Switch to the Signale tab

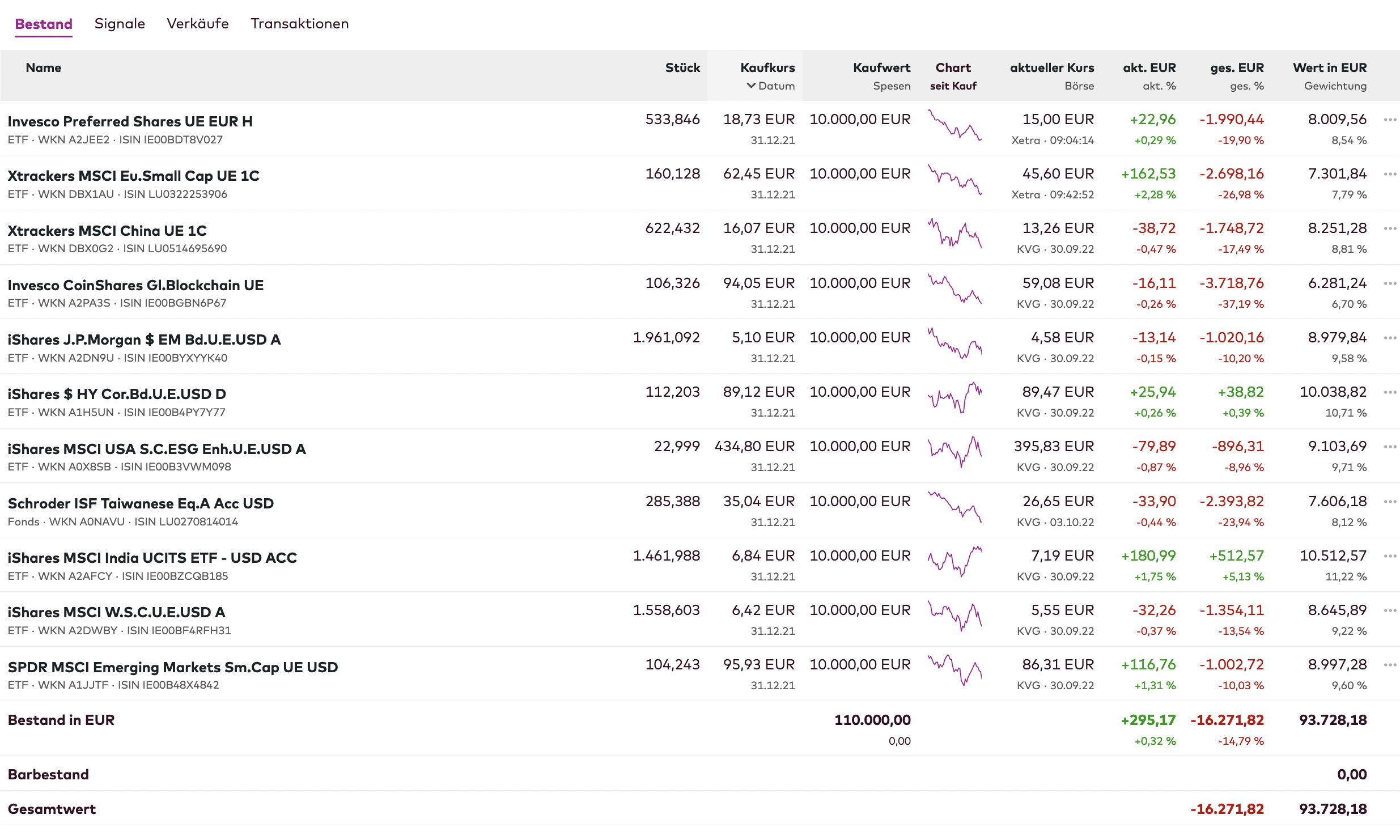pos(120,24)
